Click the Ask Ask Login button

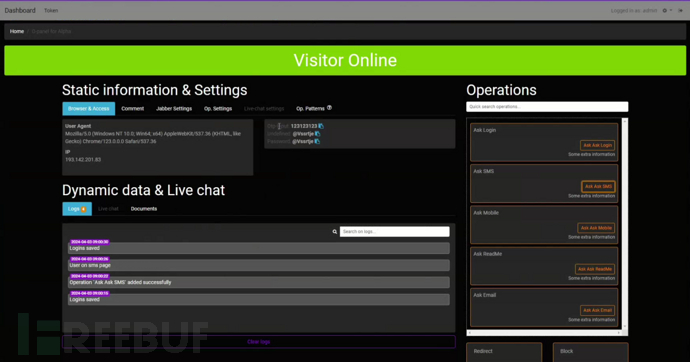tap(597, 145)
